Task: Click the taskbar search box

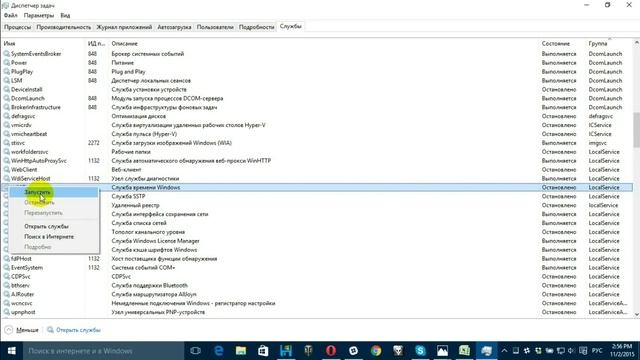Action: click(103, 351)
